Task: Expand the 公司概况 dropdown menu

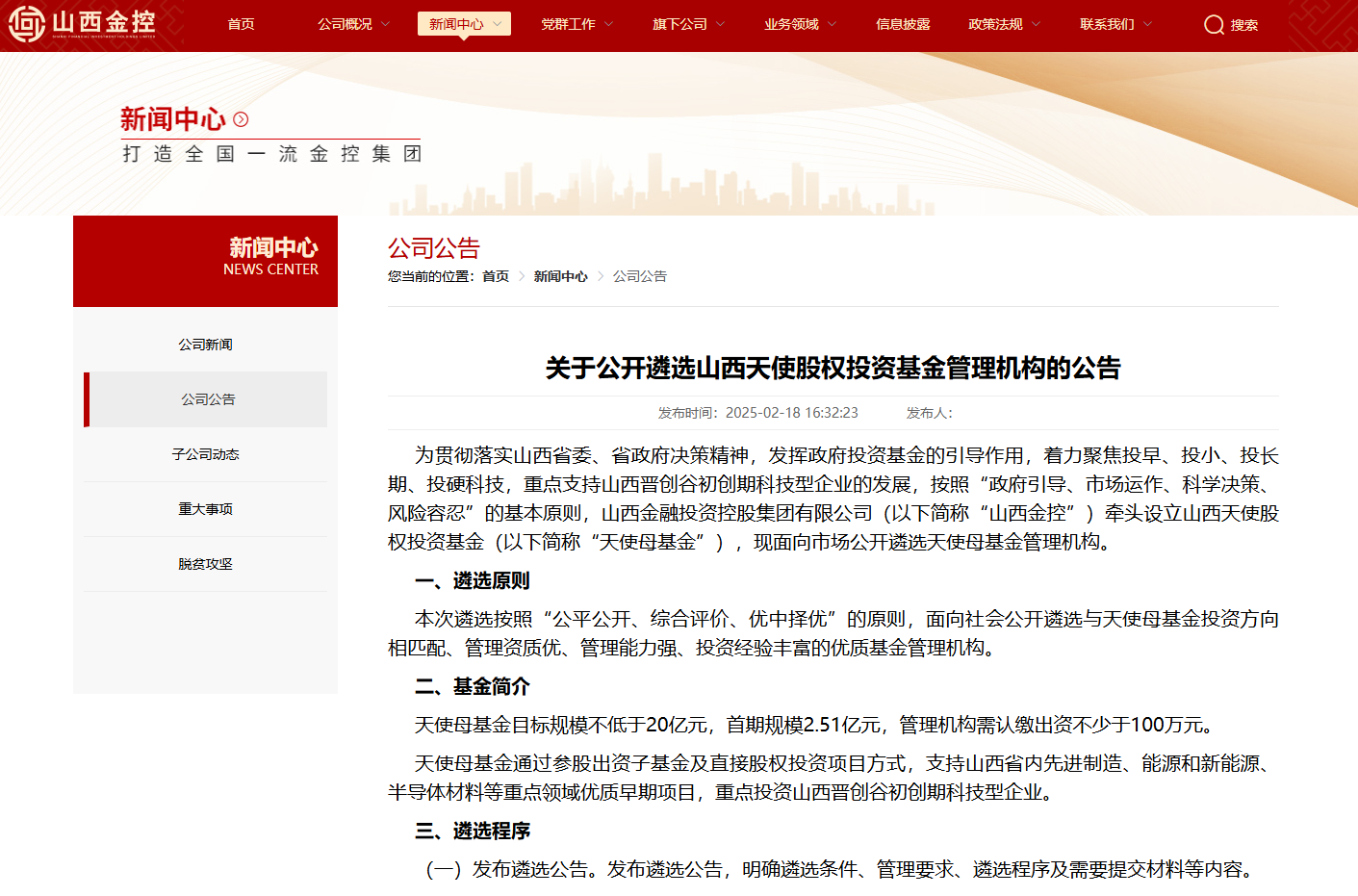Action: coord(353,24)
